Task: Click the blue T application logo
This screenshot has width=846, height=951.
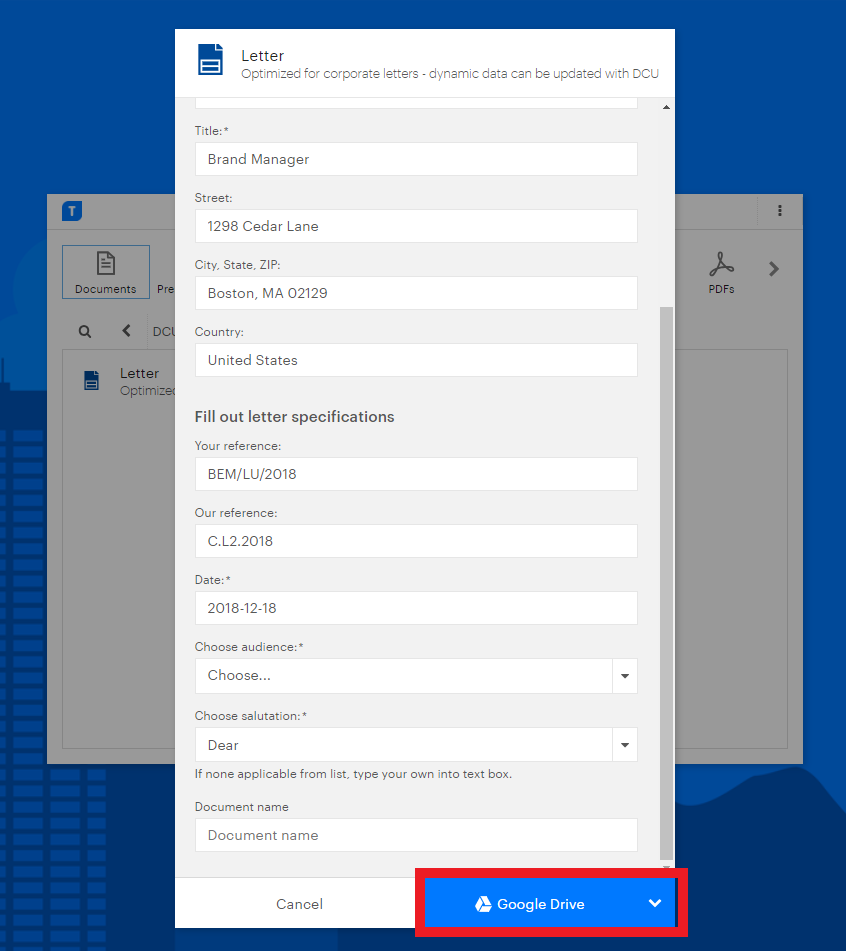Action: coord(71,211)
